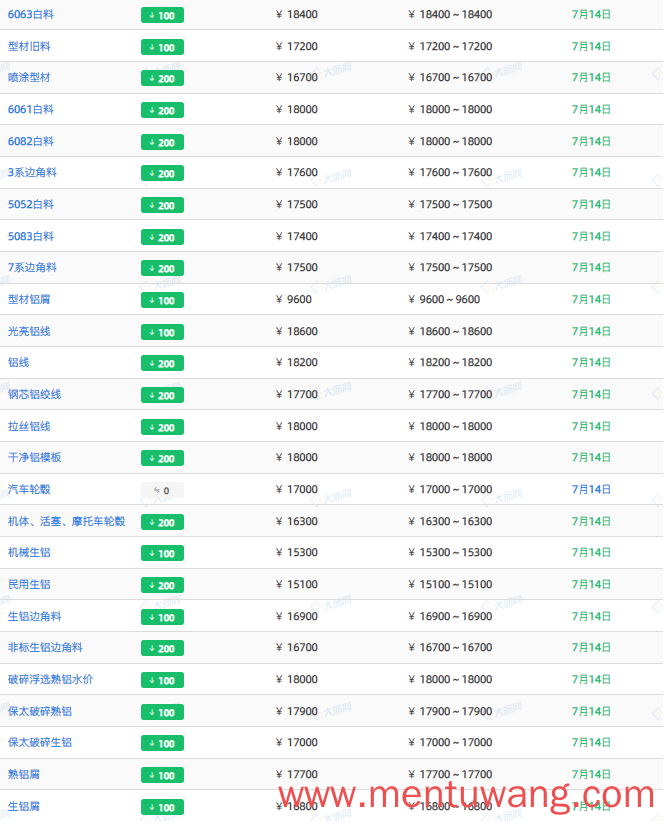Click the ↓100 badge for 6063白料
Image resolution: width=664 pixels, height=825 pixels.
tap(162, 16)
